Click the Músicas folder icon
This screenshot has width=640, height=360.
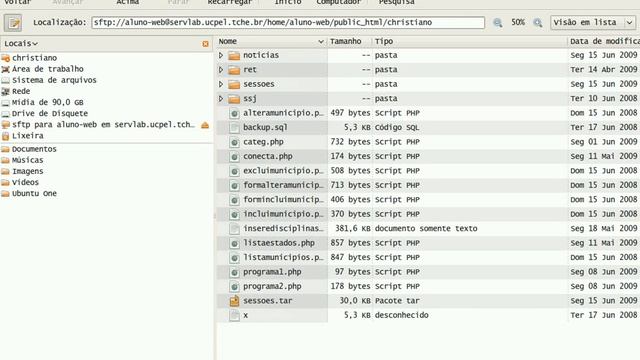tap(5, 160)
